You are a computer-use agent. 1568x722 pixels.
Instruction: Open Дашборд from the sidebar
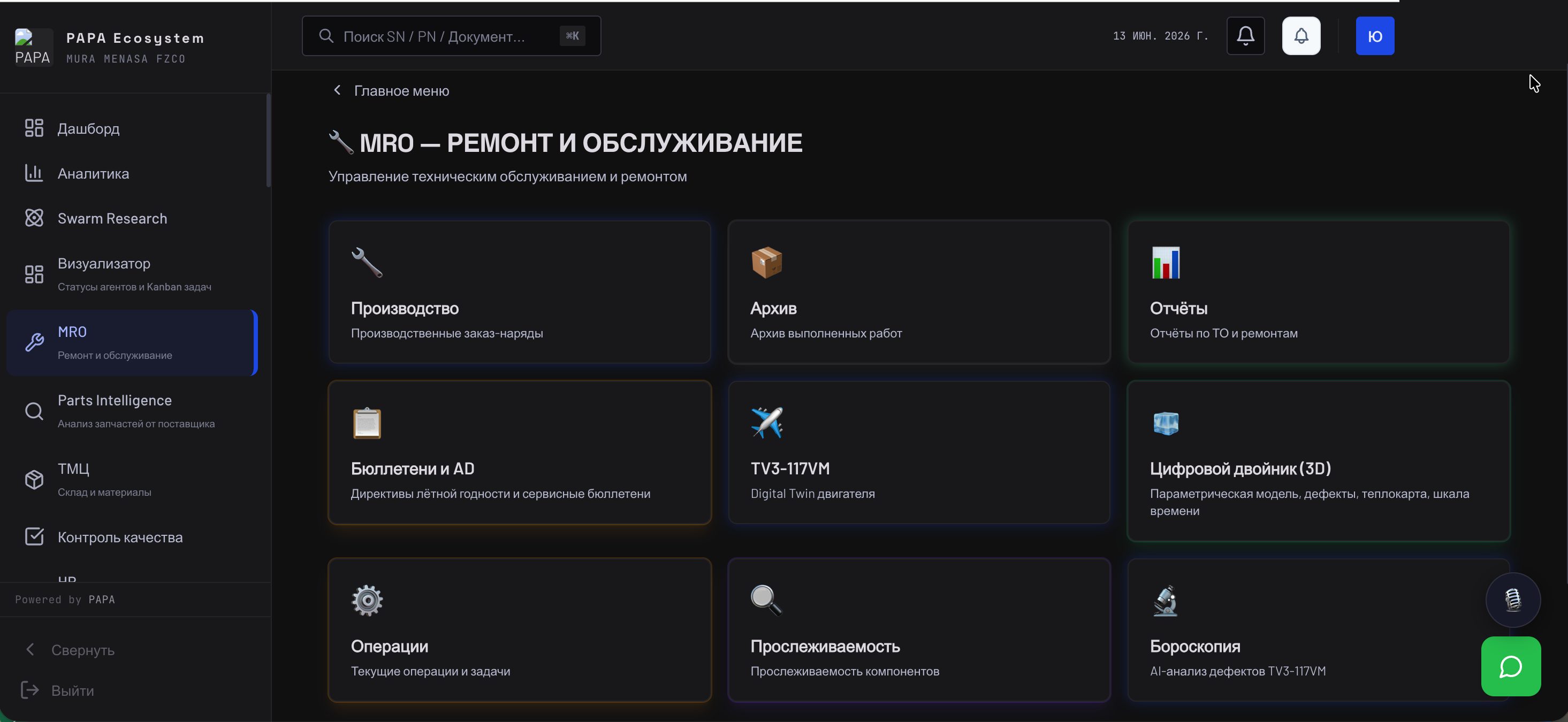(133, 128)
